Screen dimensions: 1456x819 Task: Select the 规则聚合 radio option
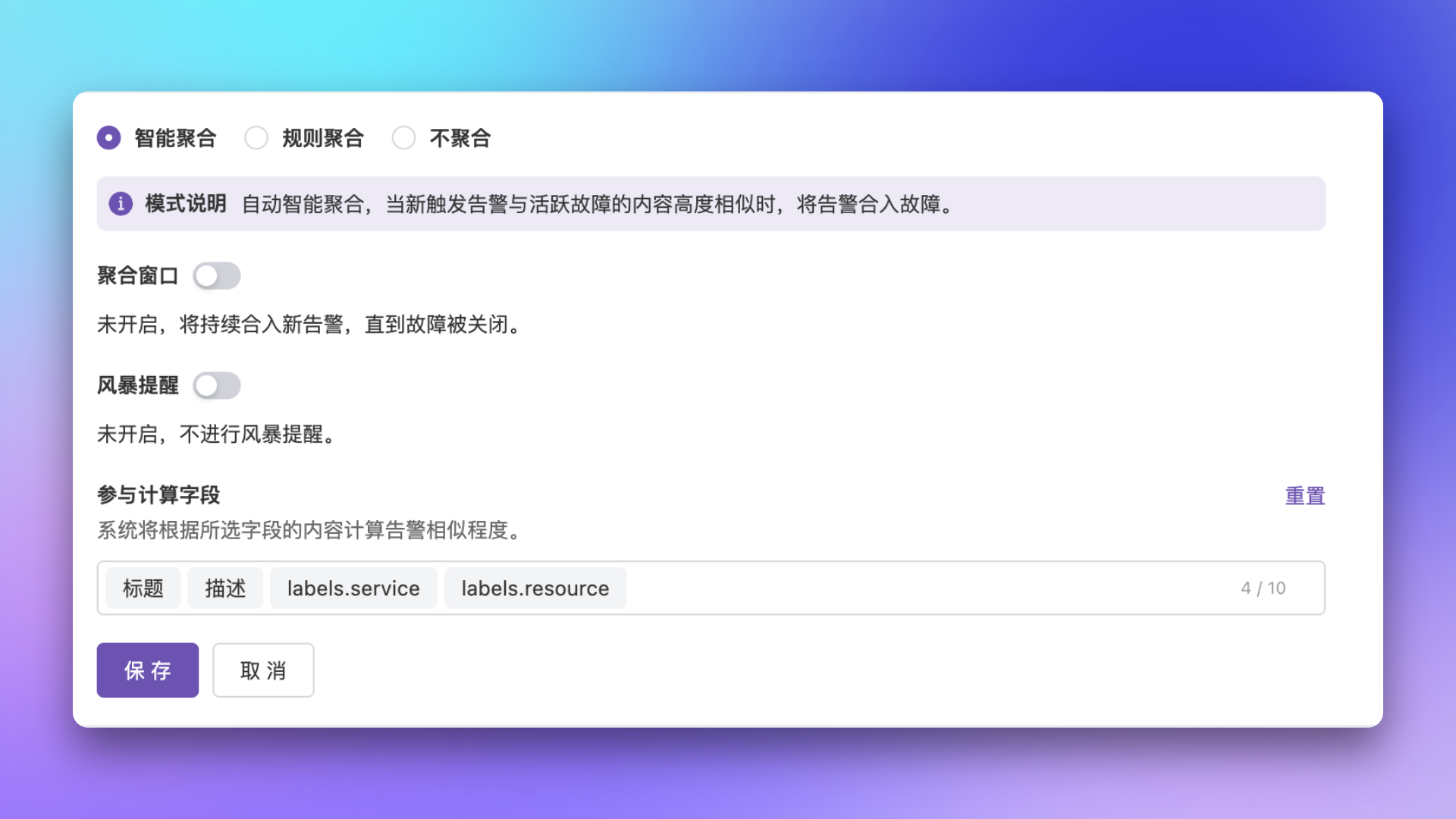tap(256, 138)
